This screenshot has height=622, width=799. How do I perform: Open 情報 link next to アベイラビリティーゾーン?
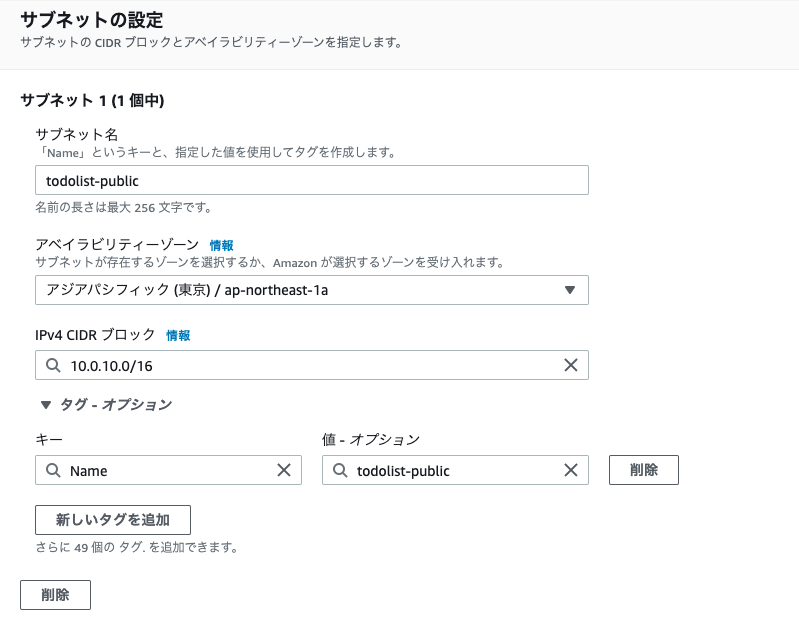click(x=222, y=246)
